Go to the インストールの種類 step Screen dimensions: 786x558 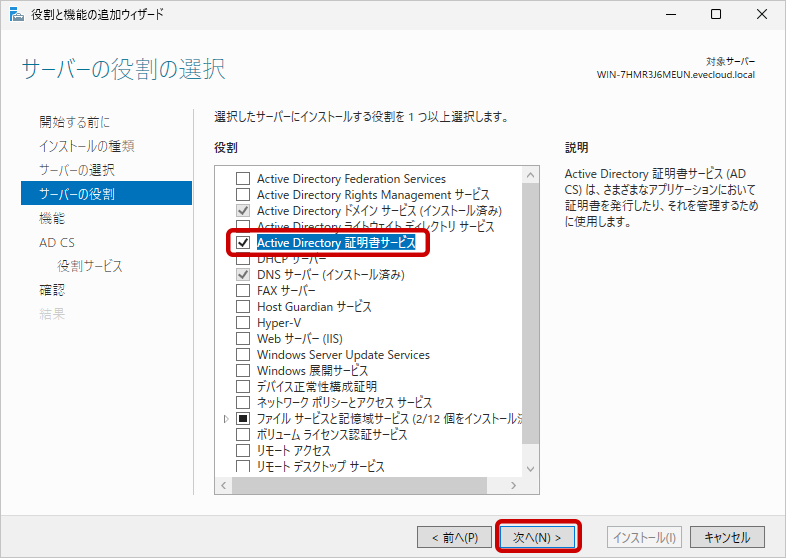coord(87,146)
